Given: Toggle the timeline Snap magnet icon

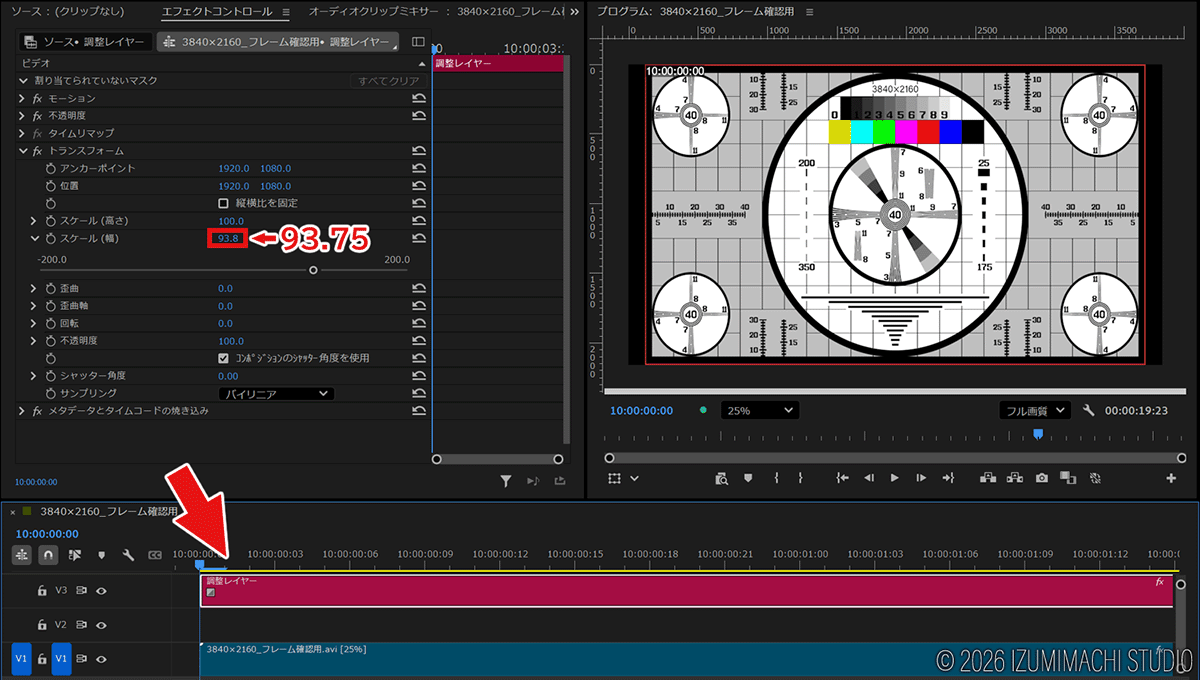Looking at the screenshot, I should pyautogui.click(x=48, y=555).
